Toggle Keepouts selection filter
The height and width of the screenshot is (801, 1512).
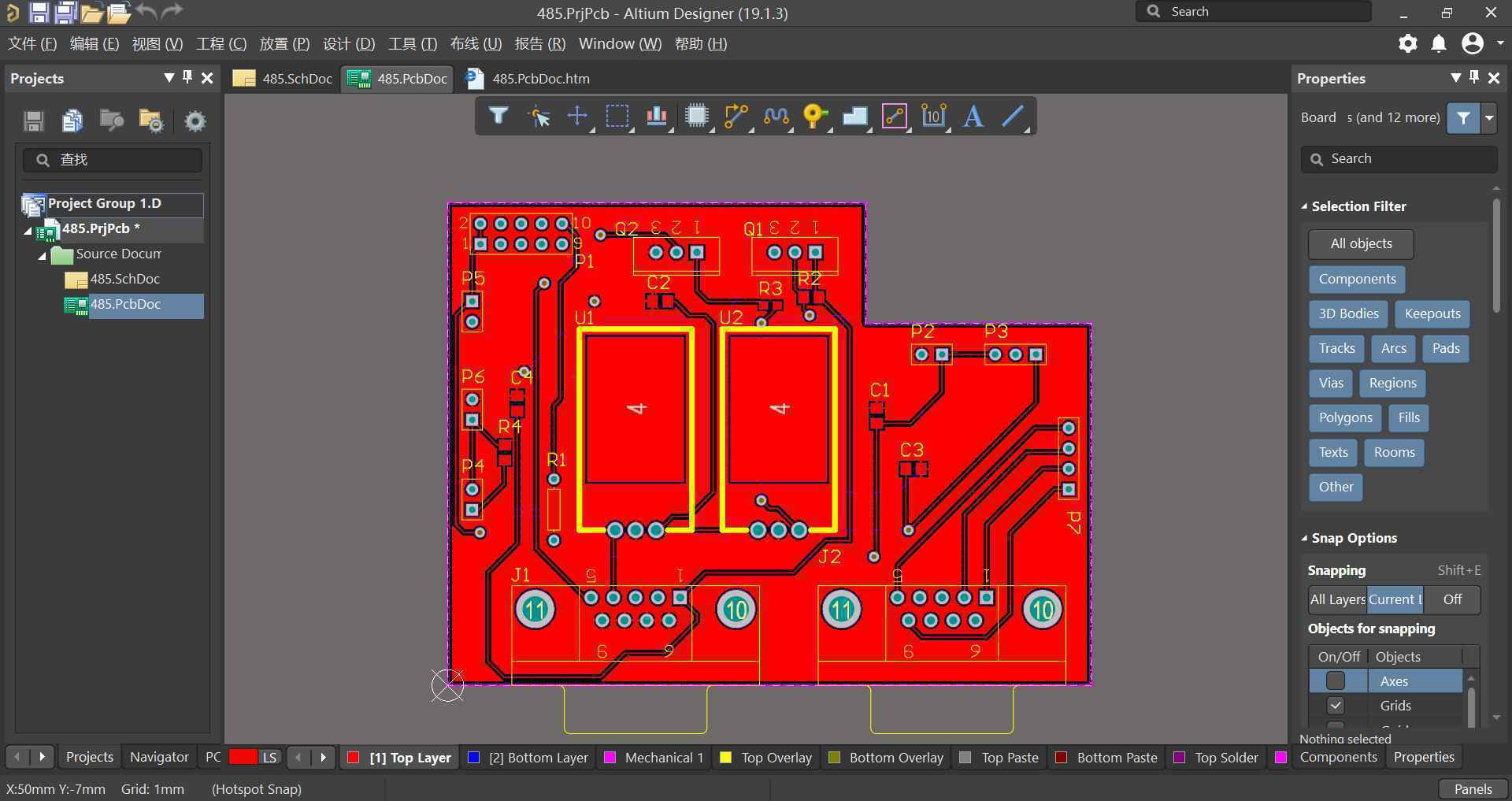click(1432, 313)
